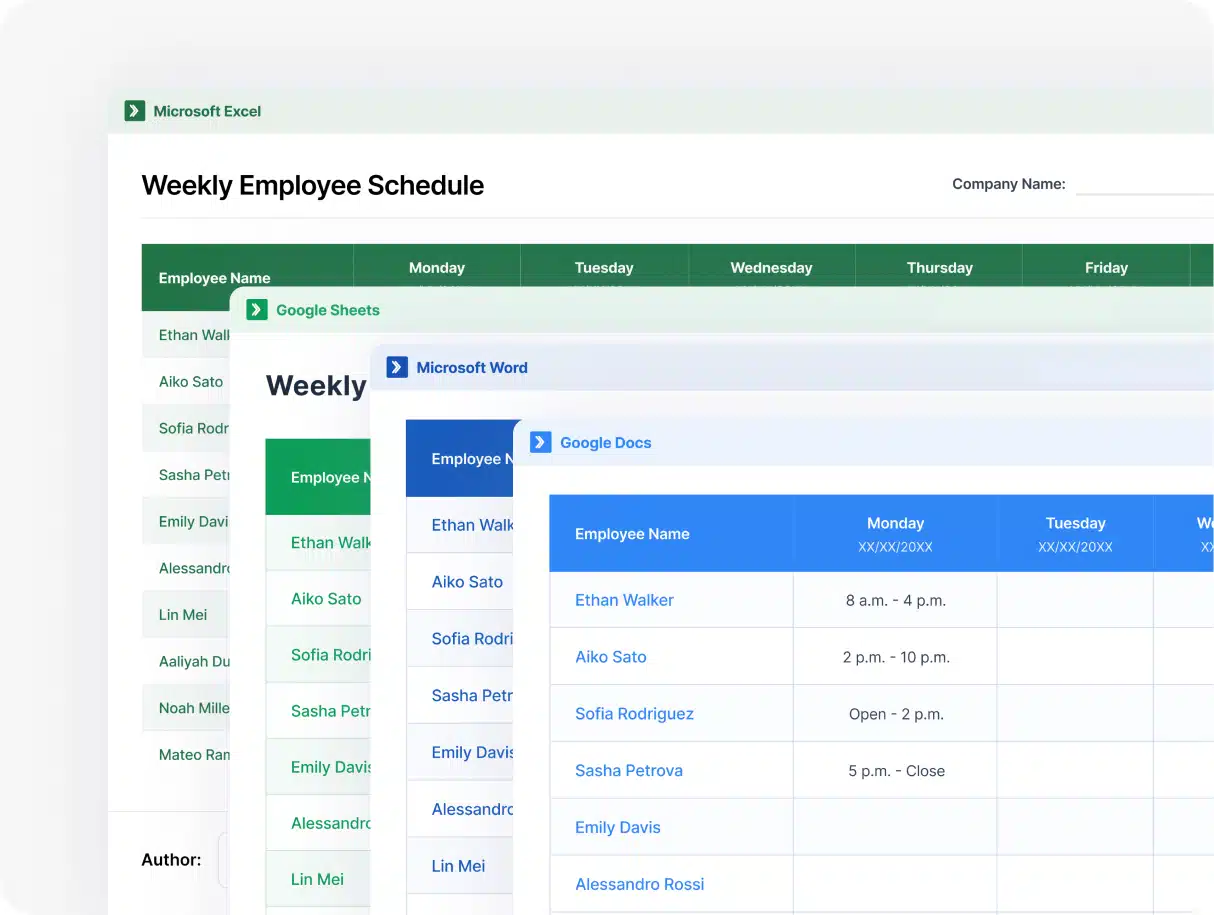Click the Microsoft Word chevron icon

[397, 367]
